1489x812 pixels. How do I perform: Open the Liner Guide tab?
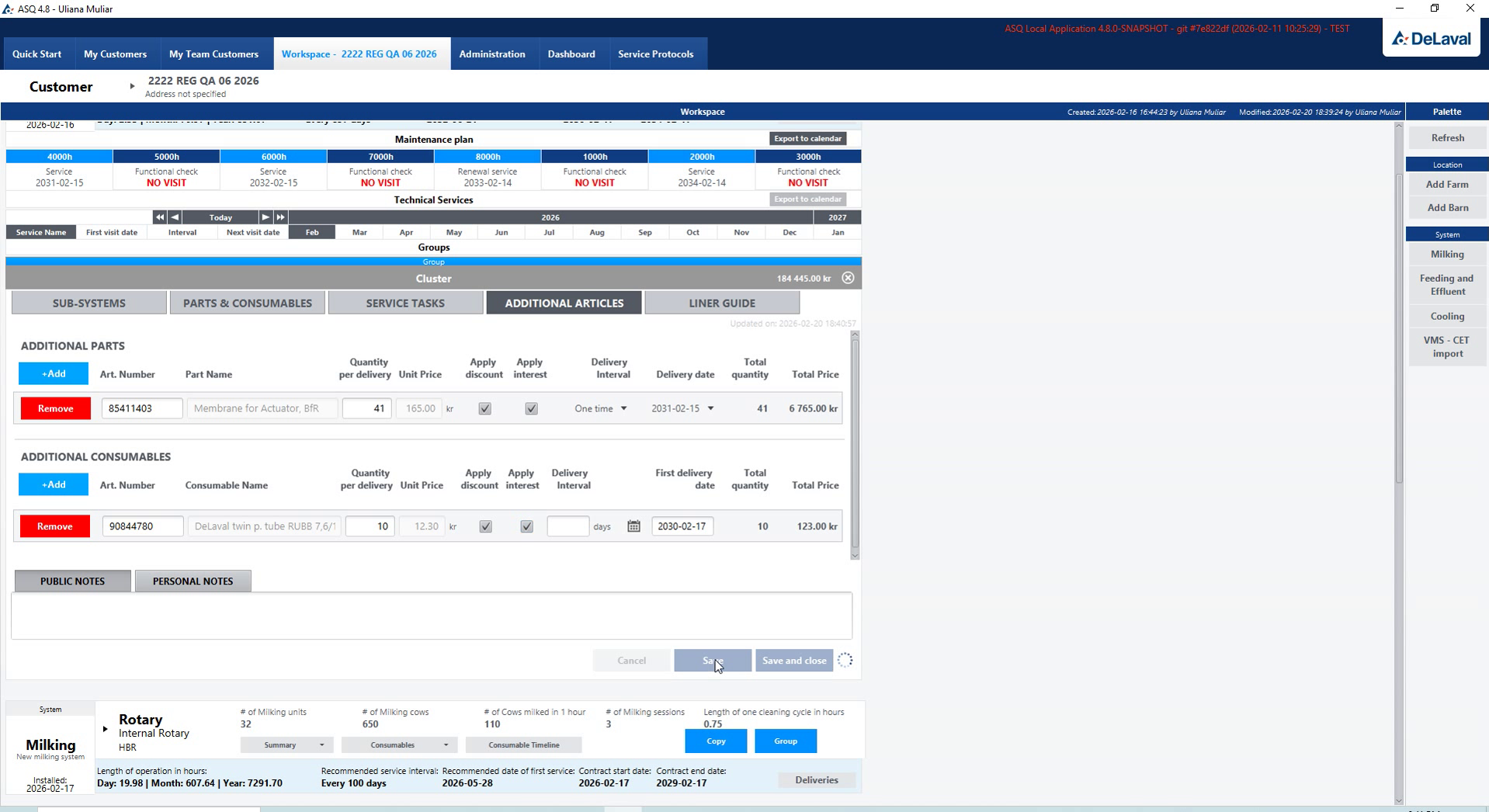pos(722,303)
